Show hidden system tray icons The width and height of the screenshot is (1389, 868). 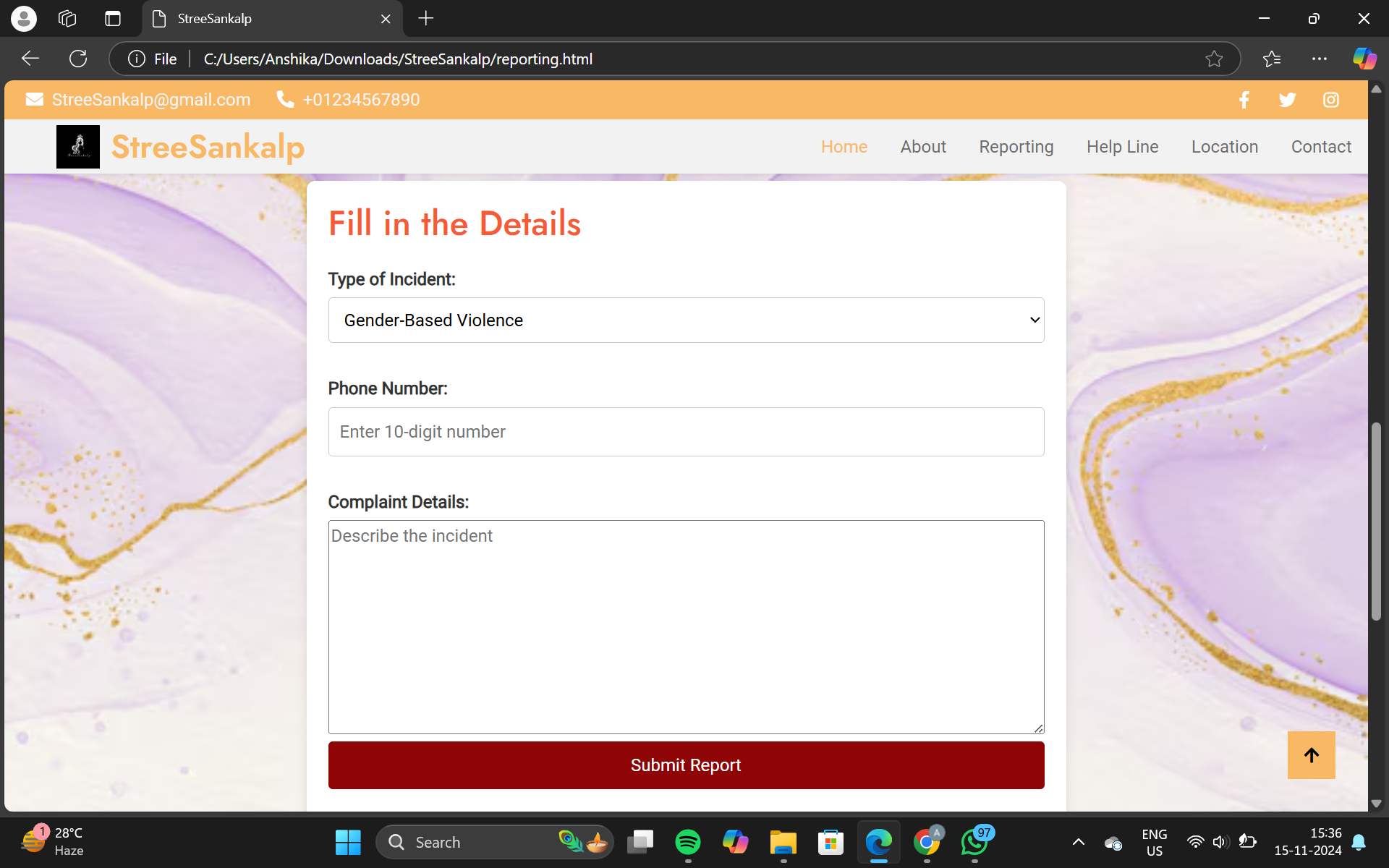click(1078, 842)
